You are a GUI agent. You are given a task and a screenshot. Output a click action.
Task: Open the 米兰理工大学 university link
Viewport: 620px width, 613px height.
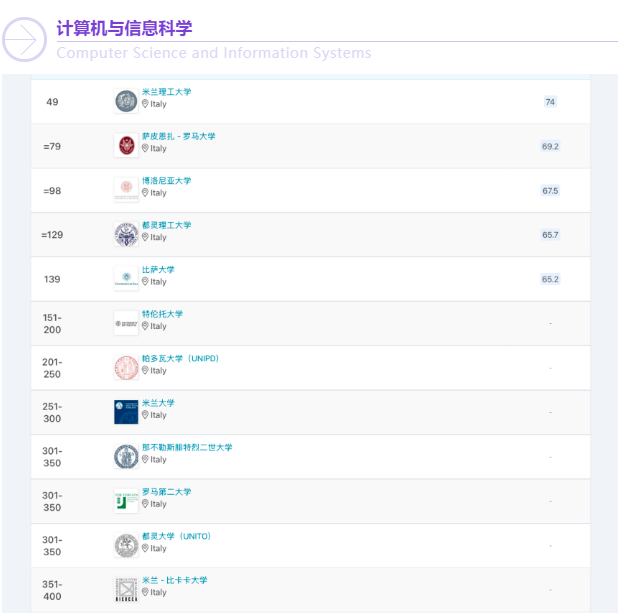166,92
